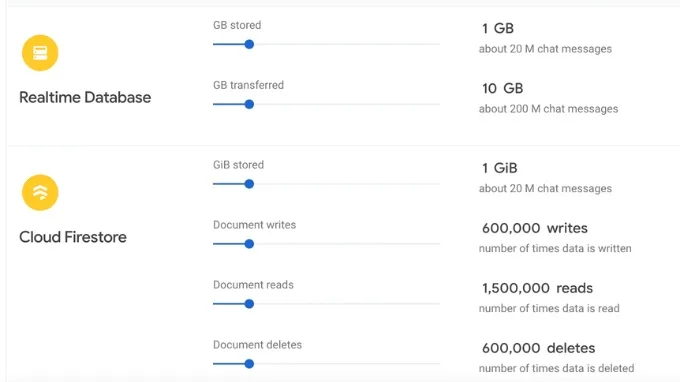Click the 600,000 writes value
680x382 pixels.
[535, 228]
